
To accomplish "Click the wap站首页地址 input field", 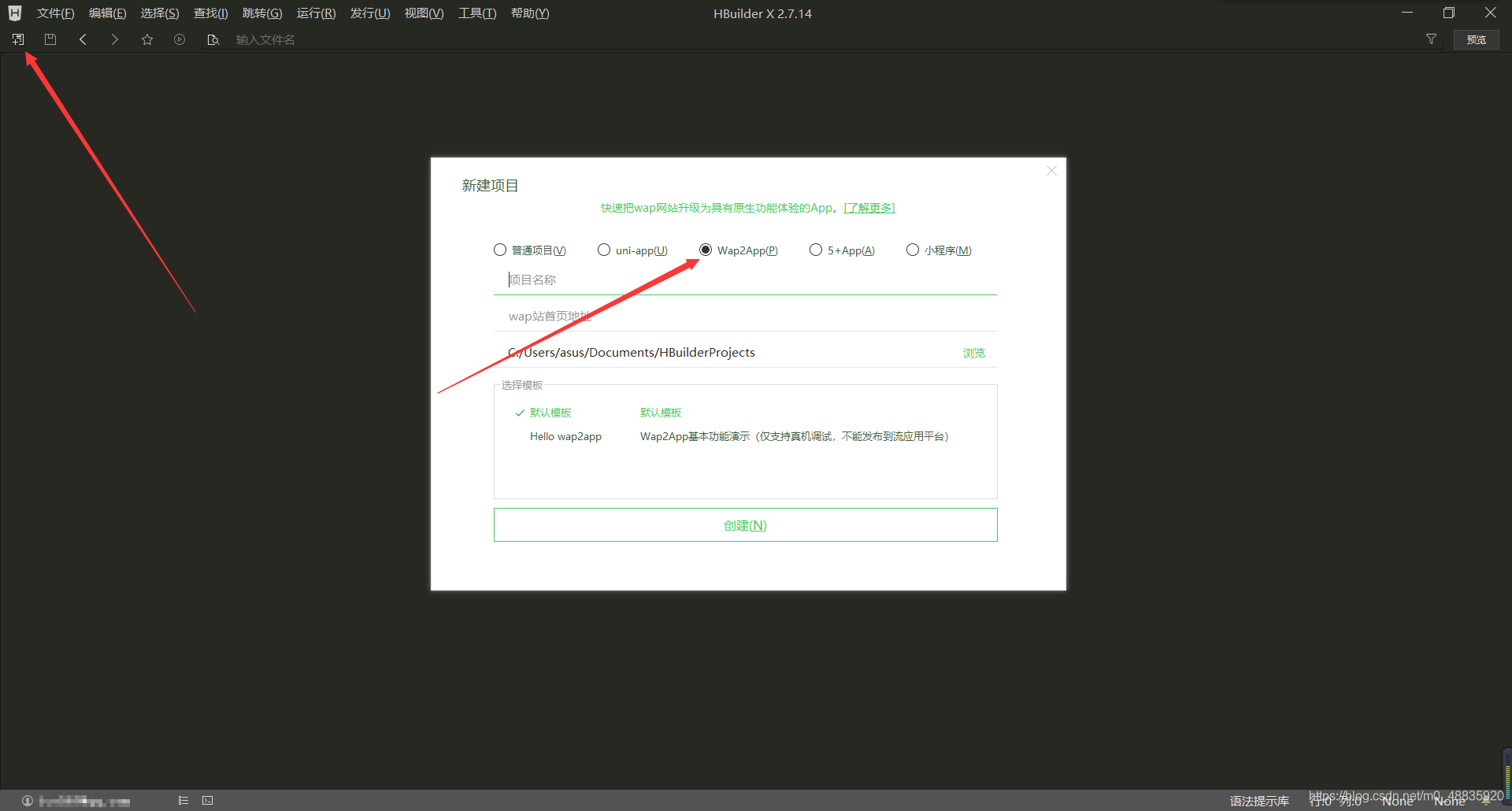I will pyautogui.click(x=745, y=316).
